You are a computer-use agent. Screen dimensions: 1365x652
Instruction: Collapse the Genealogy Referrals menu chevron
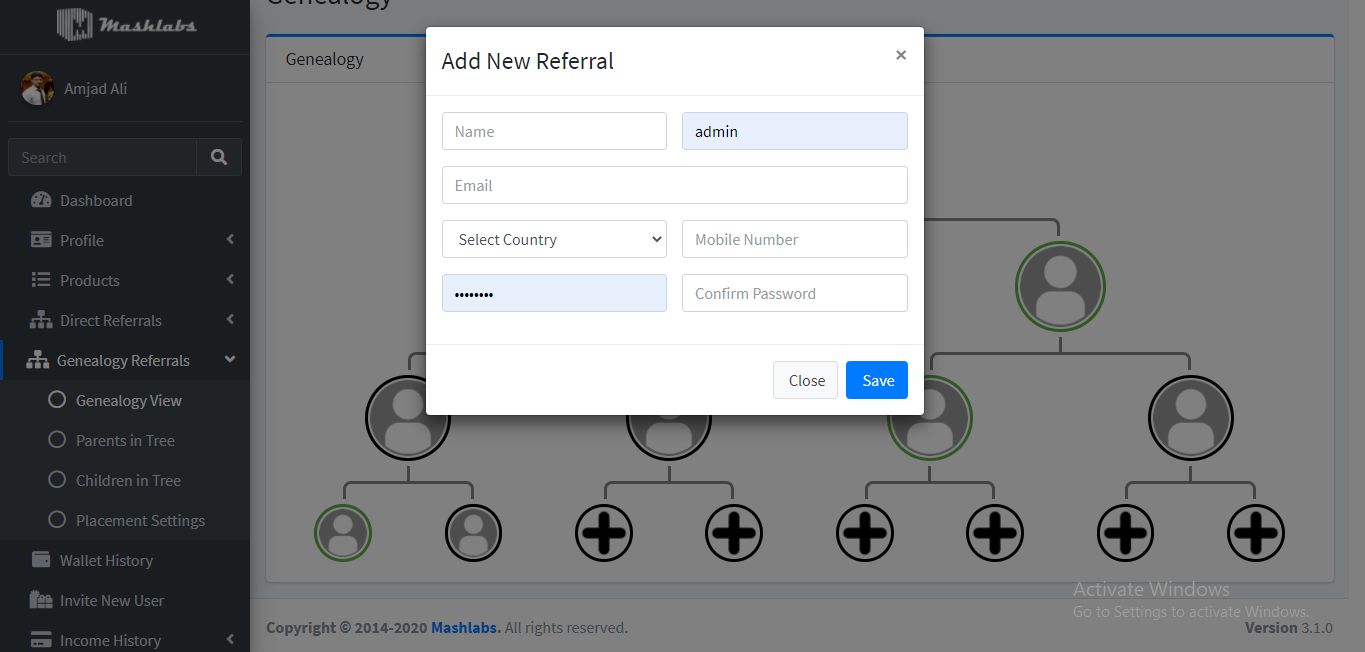click(230, 360)
